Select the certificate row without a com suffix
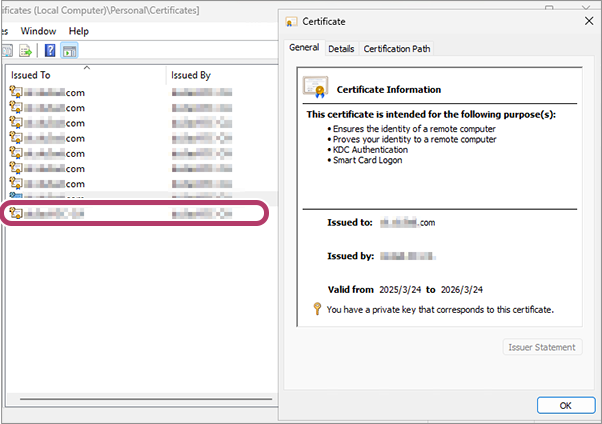This screenshot has height=424, width=602. point(134,213)
